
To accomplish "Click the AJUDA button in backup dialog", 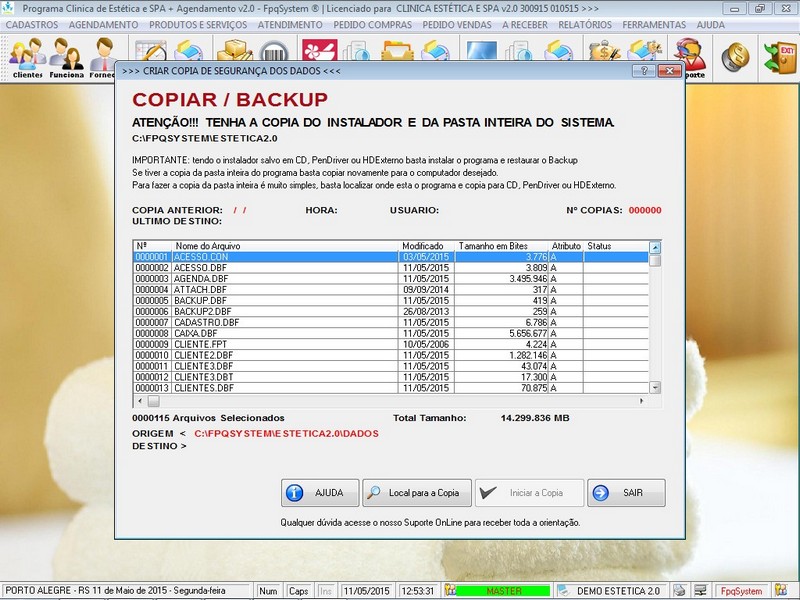I will [x=320, y=493].
